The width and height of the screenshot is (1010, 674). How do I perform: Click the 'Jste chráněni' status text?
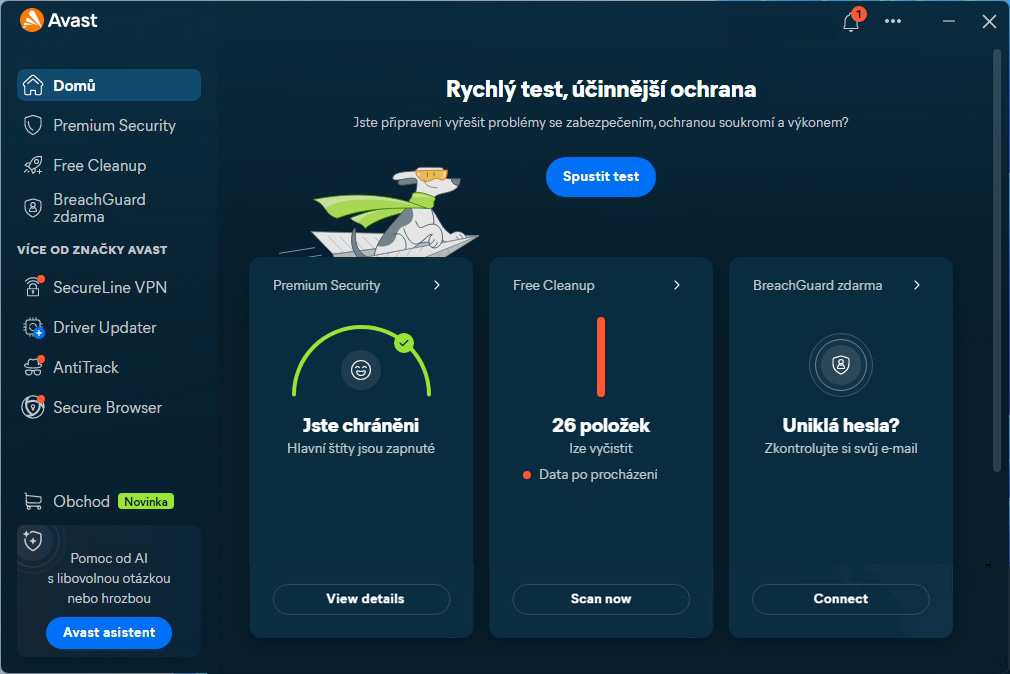click(x=361, y=425)
